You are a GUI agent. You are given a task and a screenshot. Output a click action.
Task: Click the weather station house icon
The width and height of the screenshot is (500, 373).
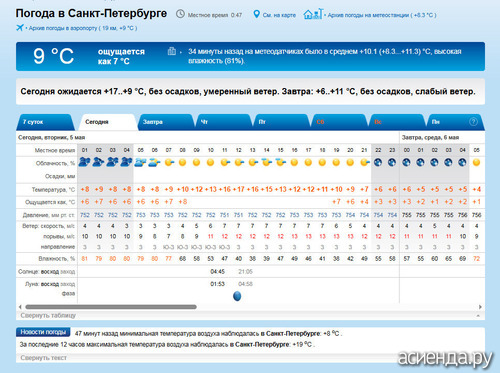tap(313, 14)
